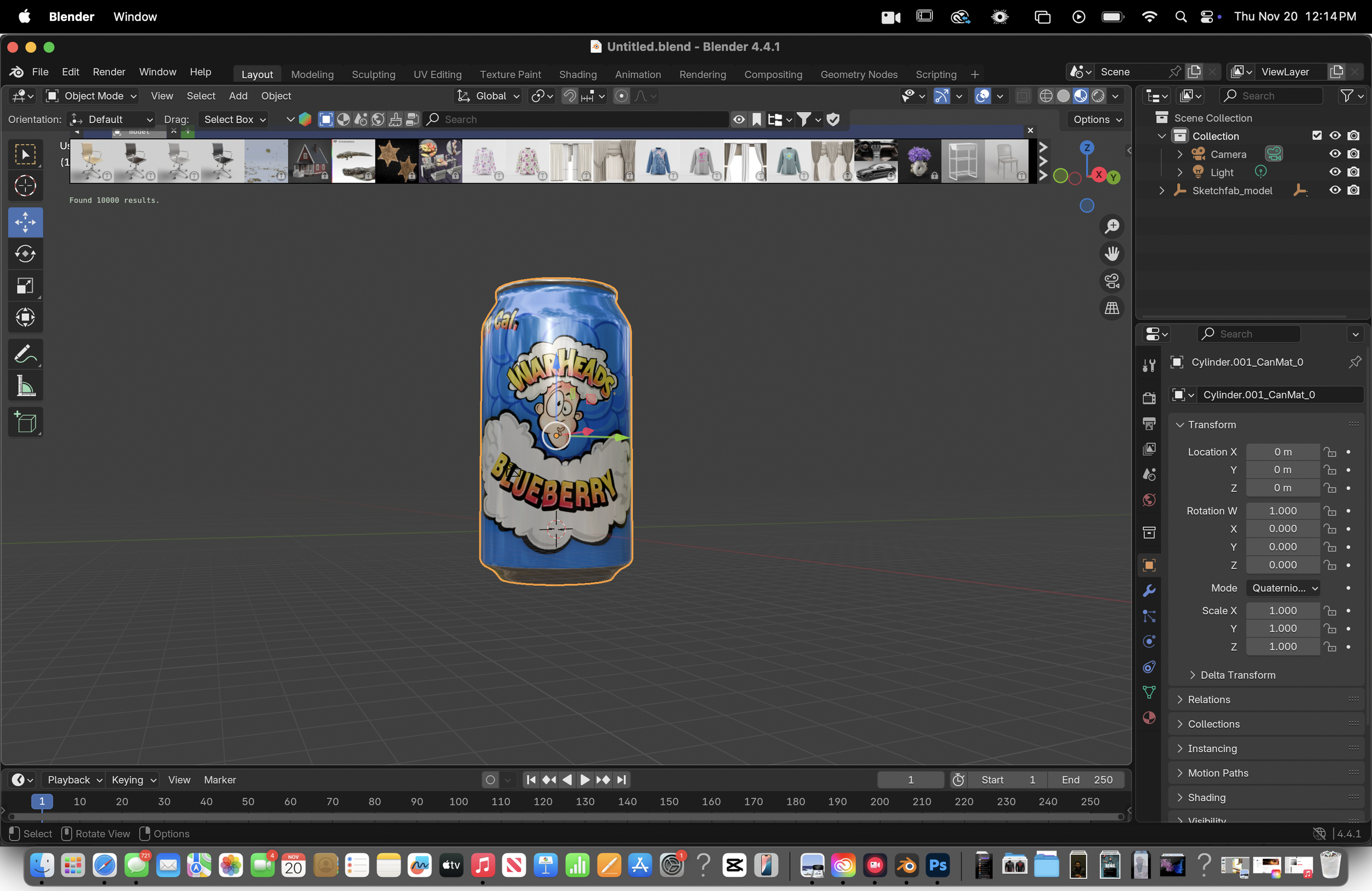Screen dimensions: 1372x891
Task: Choose the Scale tool
Action: 25,285
